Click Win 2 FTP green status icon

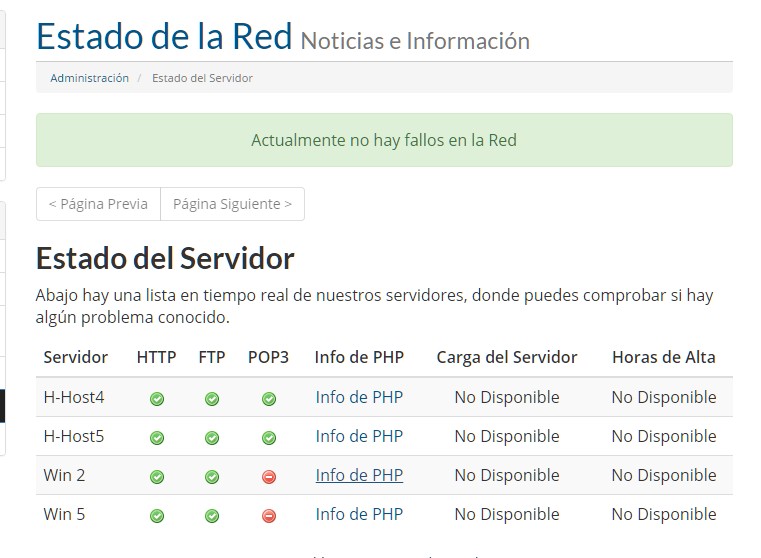point(212,477)
